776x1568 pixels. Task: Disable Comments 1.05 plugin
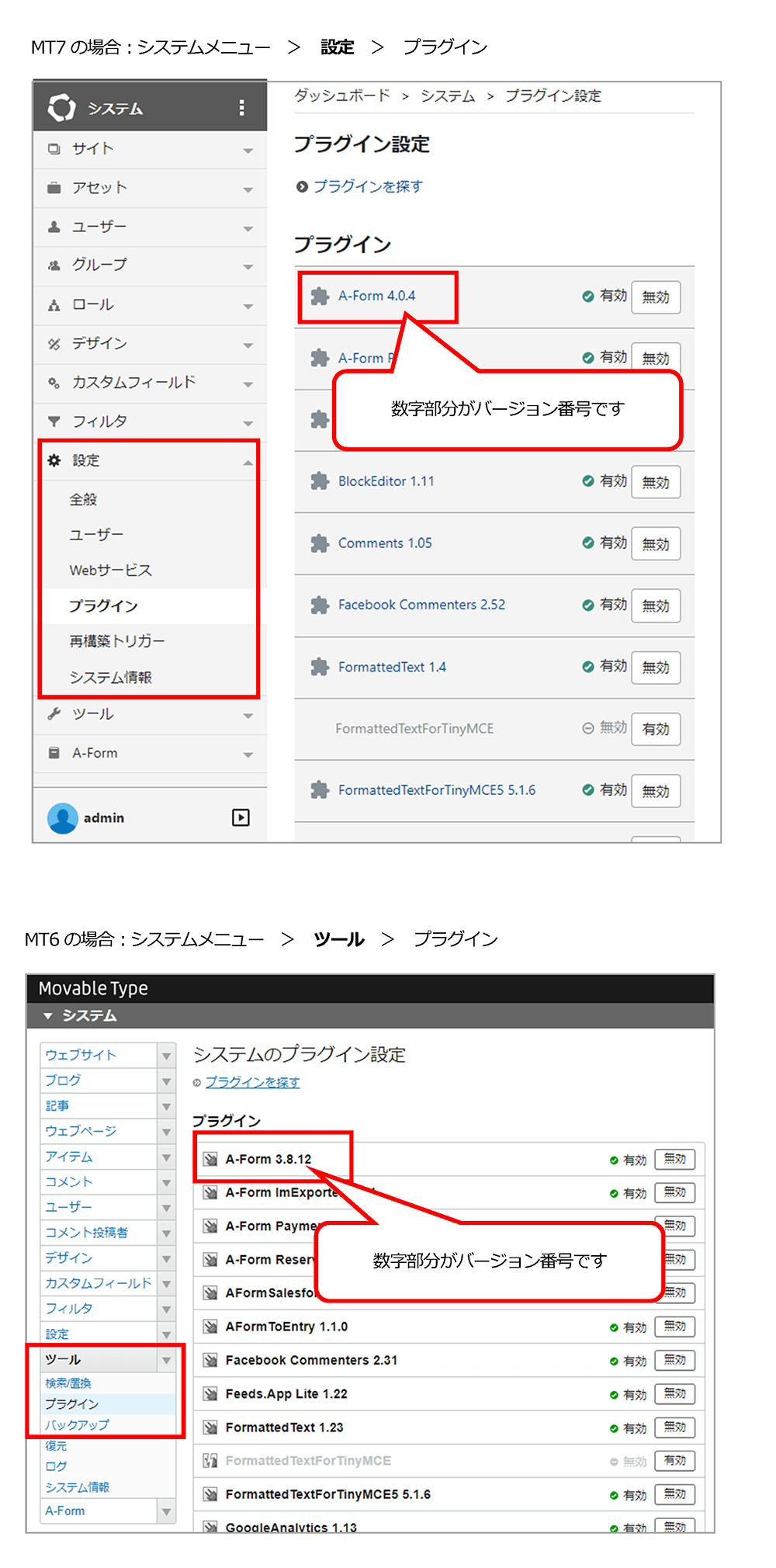[656, 544]
